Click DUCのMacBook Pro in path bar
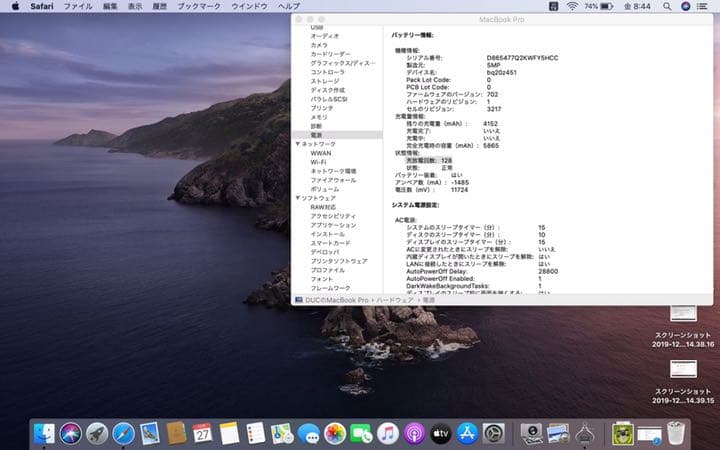Screen dimensions: 720x450 pyautogui.click(x=337, y=300)
